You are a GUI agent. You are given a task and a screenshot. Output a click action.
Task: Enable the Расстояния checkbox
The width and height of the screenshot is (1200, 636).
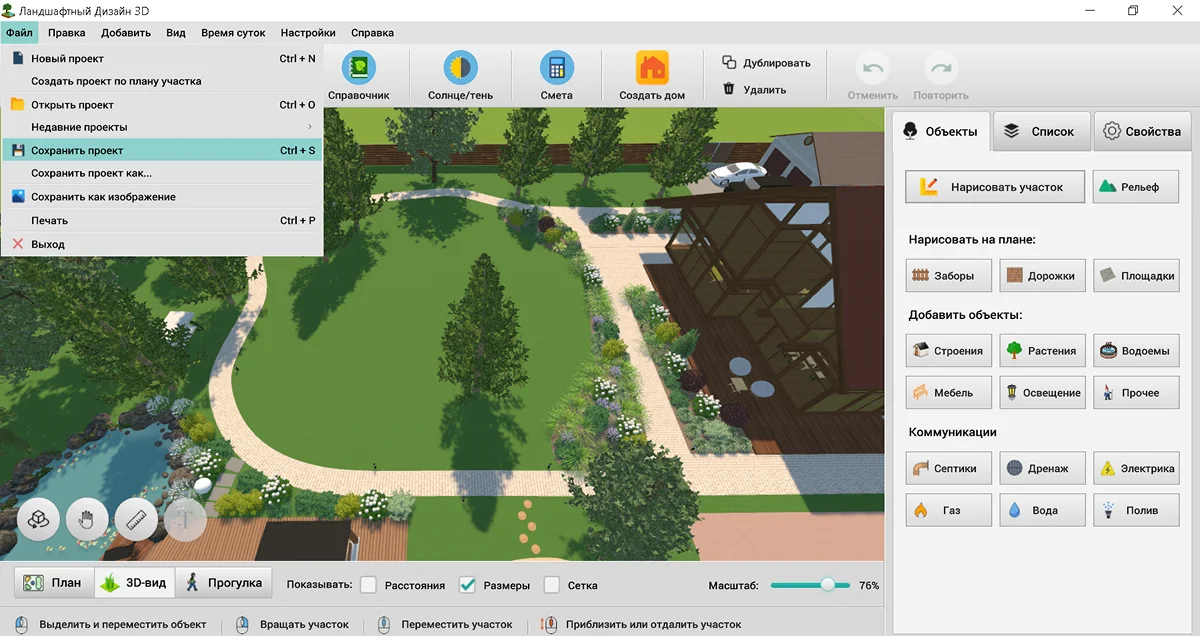[368, 585]
